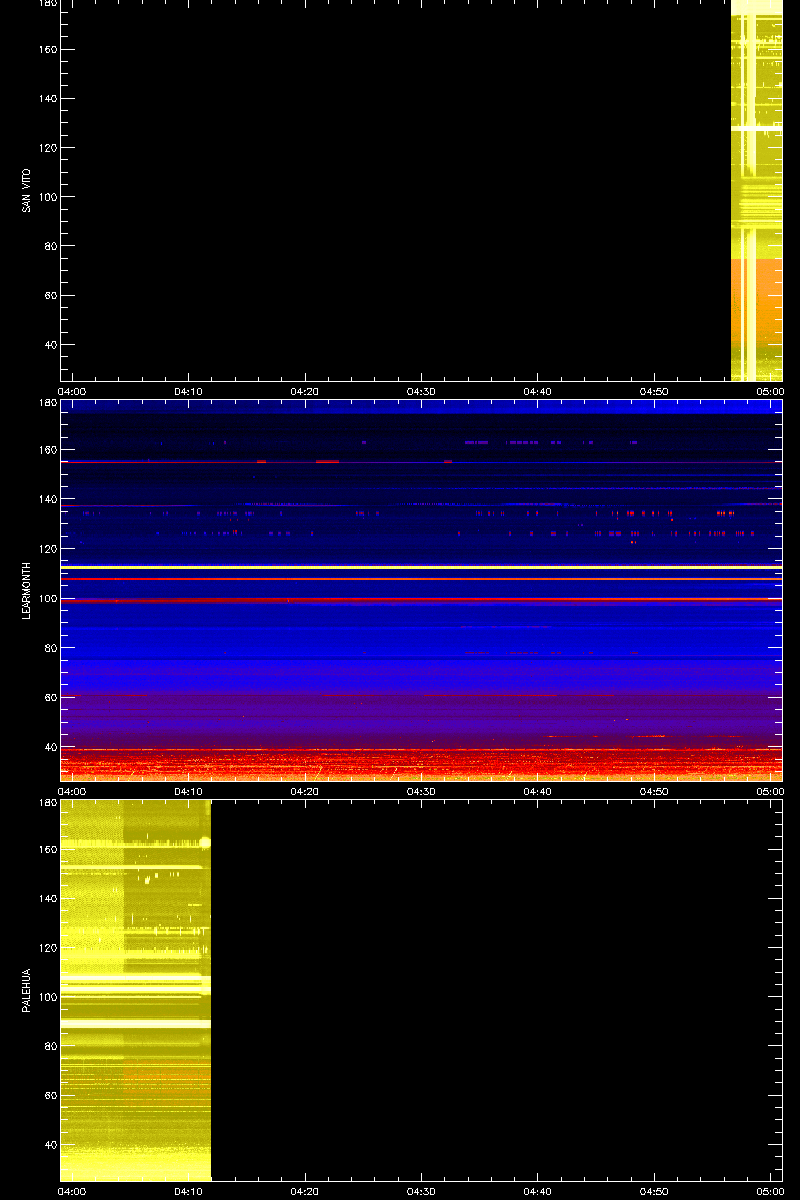
Task: Select 04:00 time label under Palehua panel
Action: [x=72, y=1191]
